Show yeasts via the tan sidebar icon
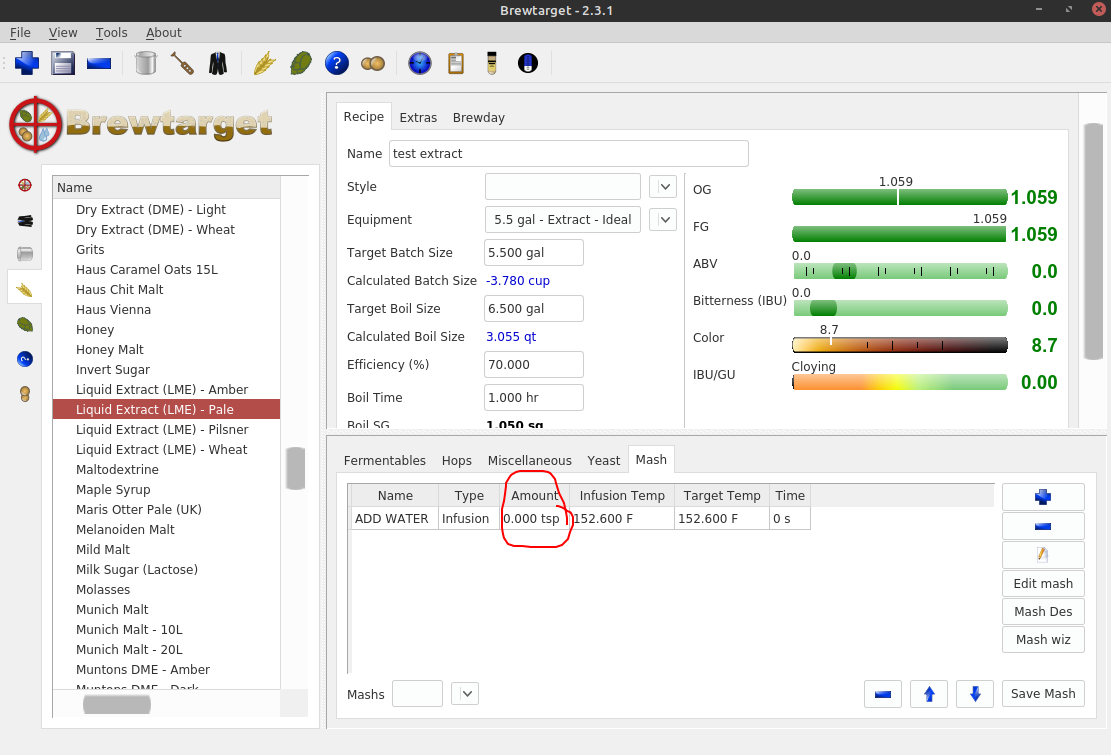This screenshot has height=755, width=1111. pos(25,394)
